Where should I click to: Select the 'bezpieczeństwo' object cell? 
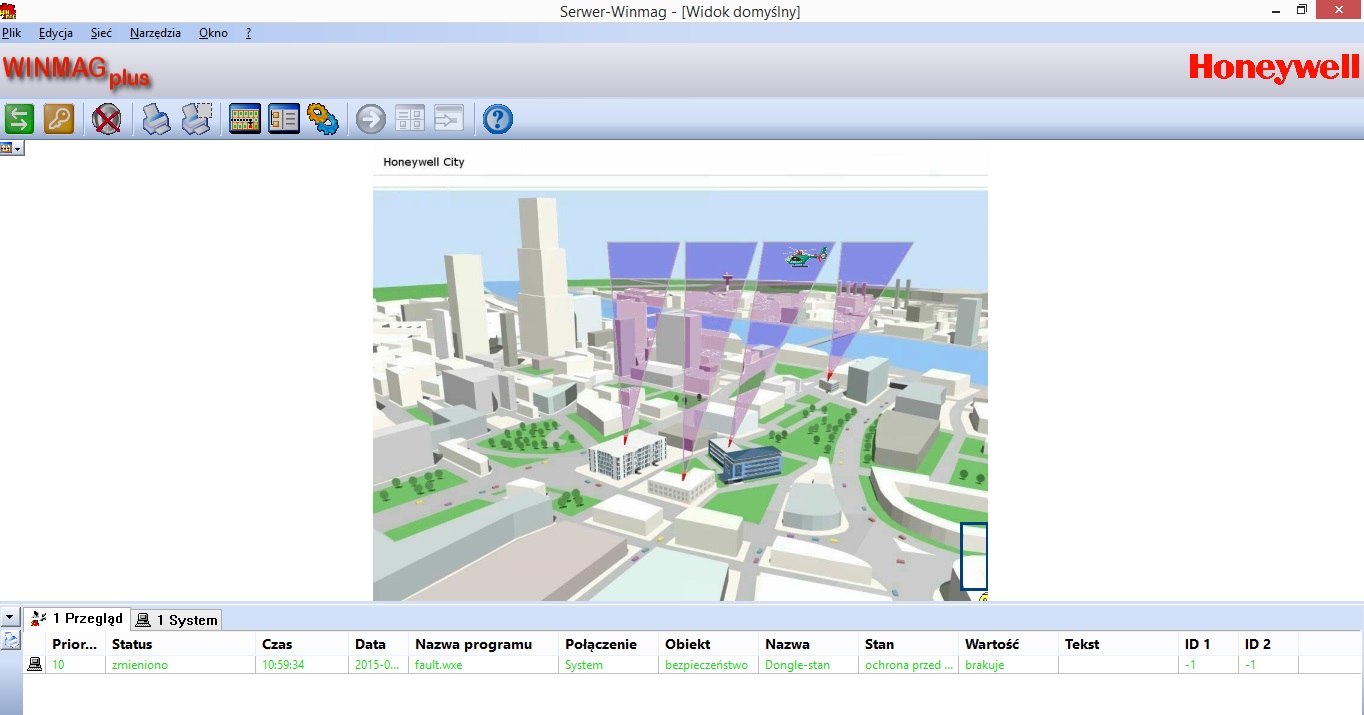709,664
